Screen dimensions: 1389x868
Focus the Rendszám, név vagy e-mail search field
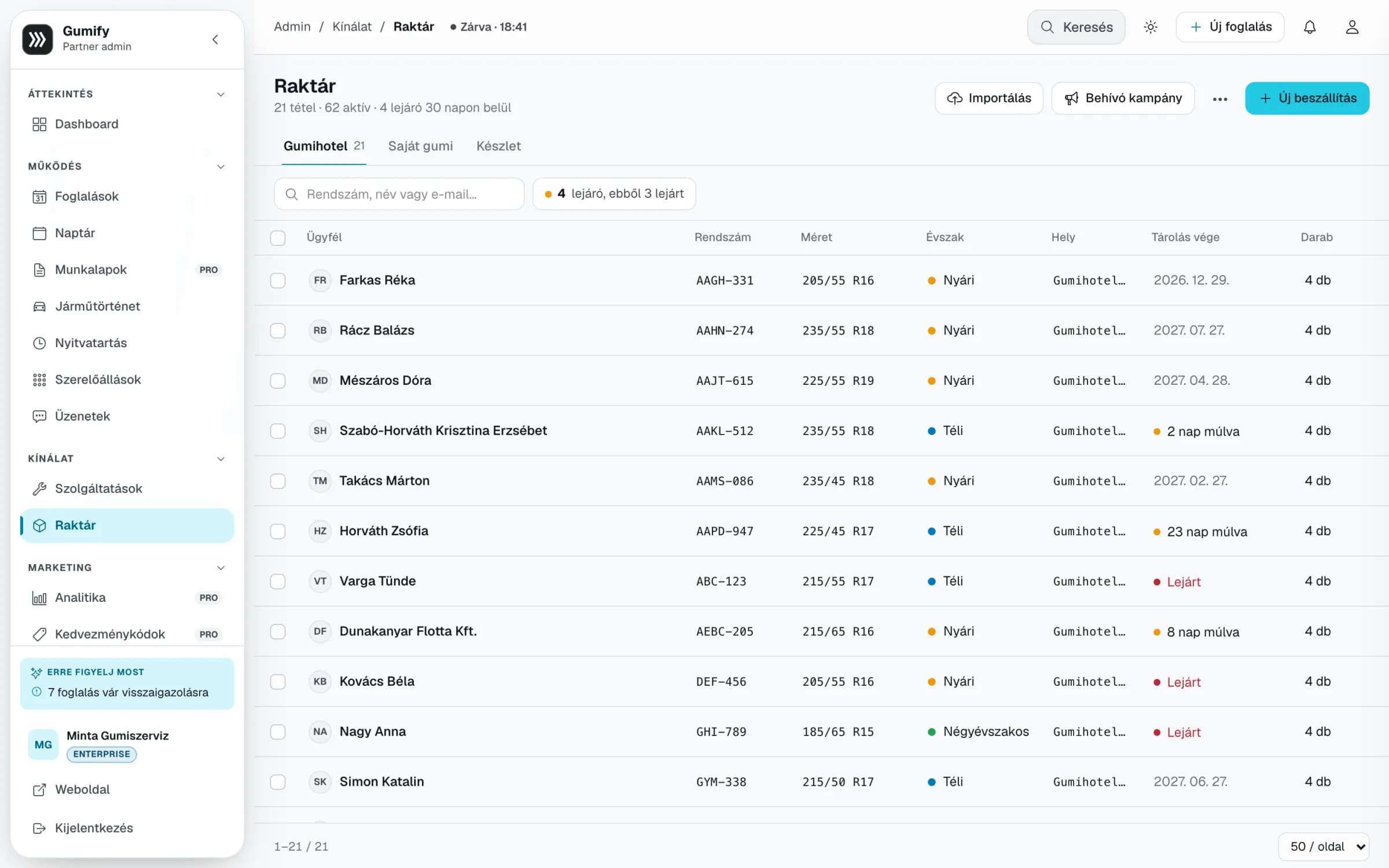pos(399,194)
